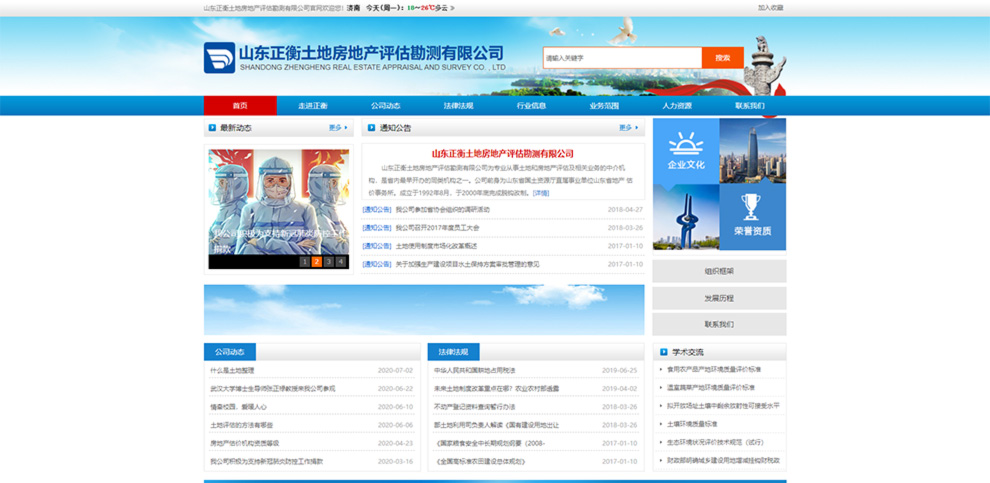
Task: Open 联系我们 in the top navigation bar
Action: tap(749, 105)
